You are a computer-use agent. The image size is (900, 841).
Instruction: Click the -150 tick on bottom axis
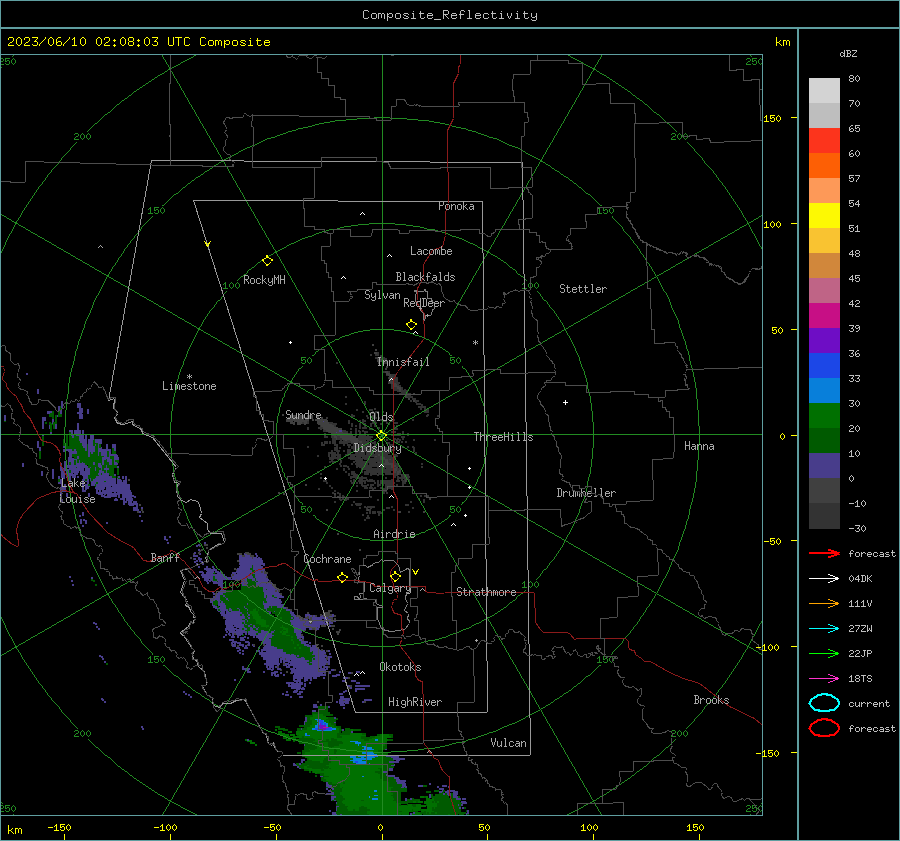(59, 827)
